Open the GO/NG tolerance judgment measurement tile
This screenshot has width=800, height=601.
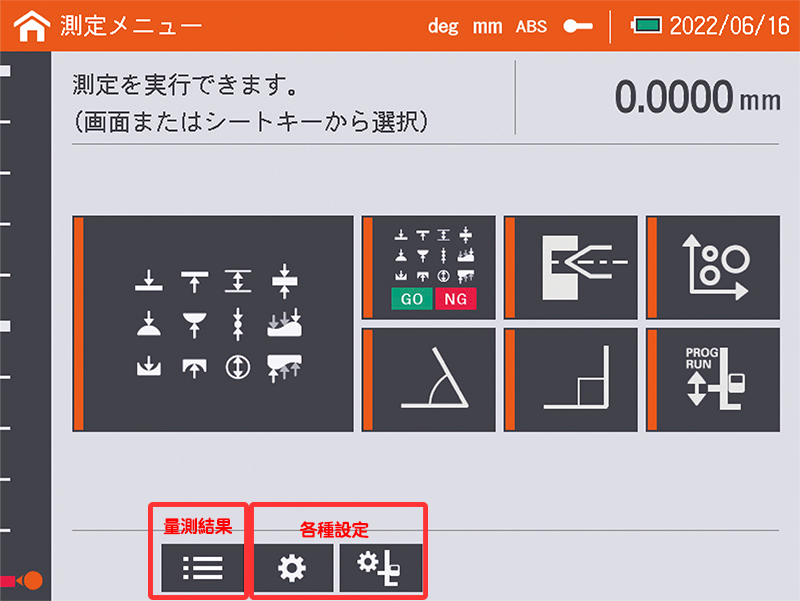[x=429, y=267]
